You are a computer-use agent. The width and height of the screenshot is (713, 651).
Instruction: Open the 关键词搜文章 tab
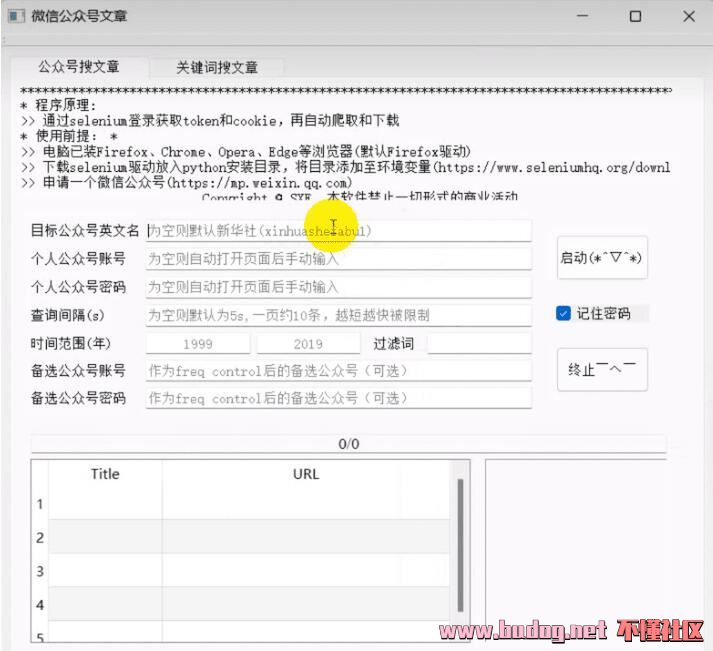217,67
